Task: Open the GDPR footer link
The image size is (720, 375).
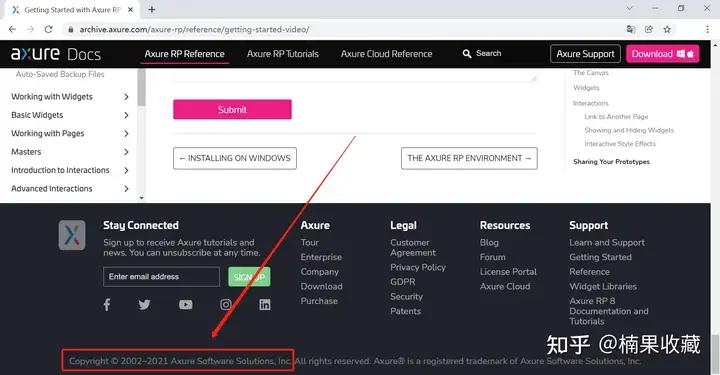Action: [x=403, y=282]
